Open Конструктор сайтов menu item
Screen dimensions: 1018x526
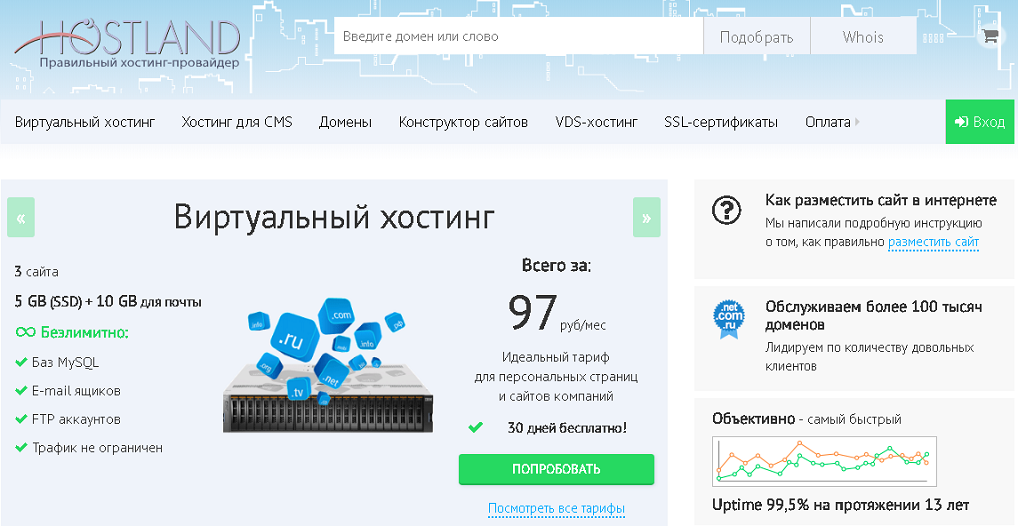[463, 122]
